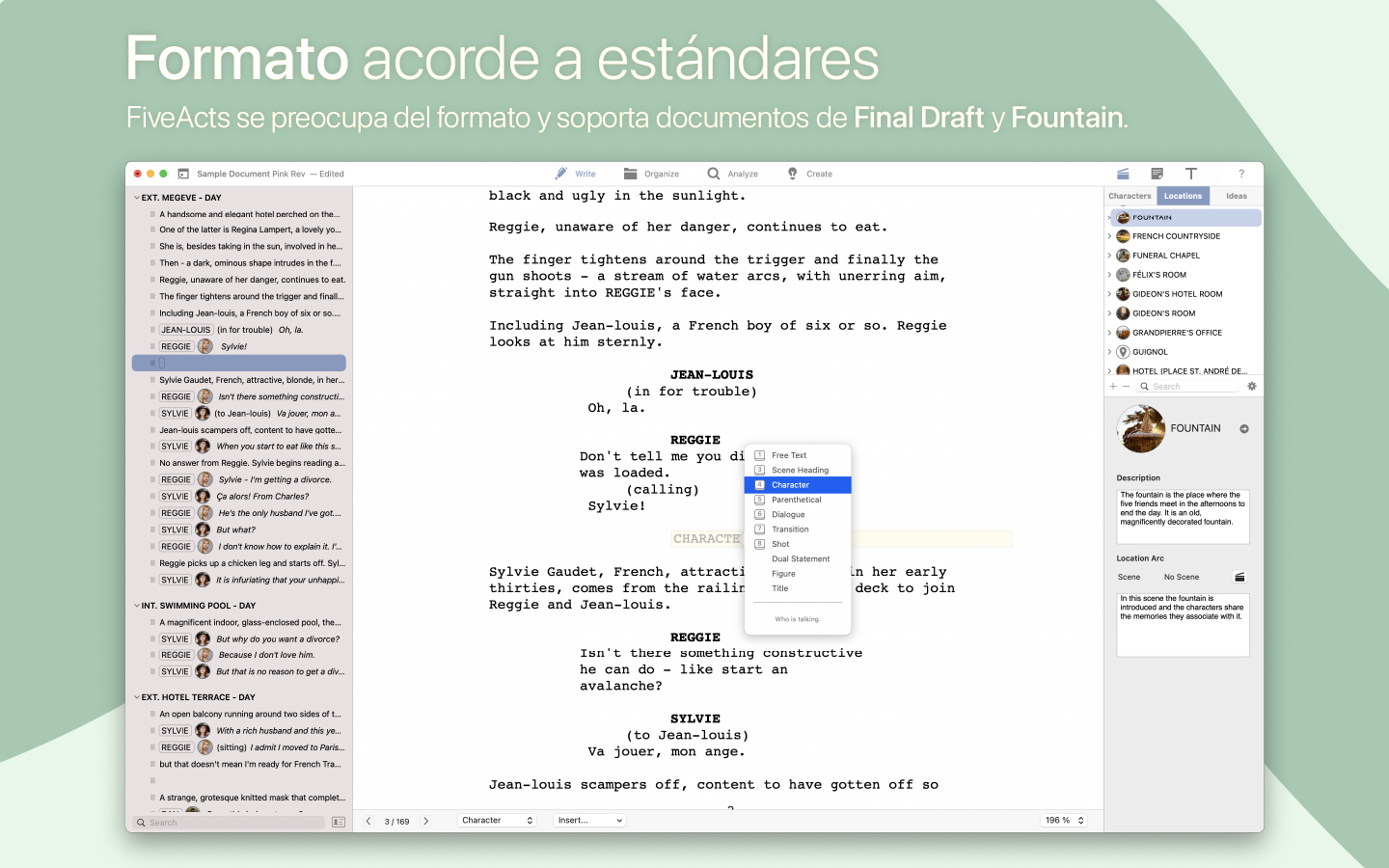Choose Figure from the element menu
1389x868 pixels.
coord(798,574)
